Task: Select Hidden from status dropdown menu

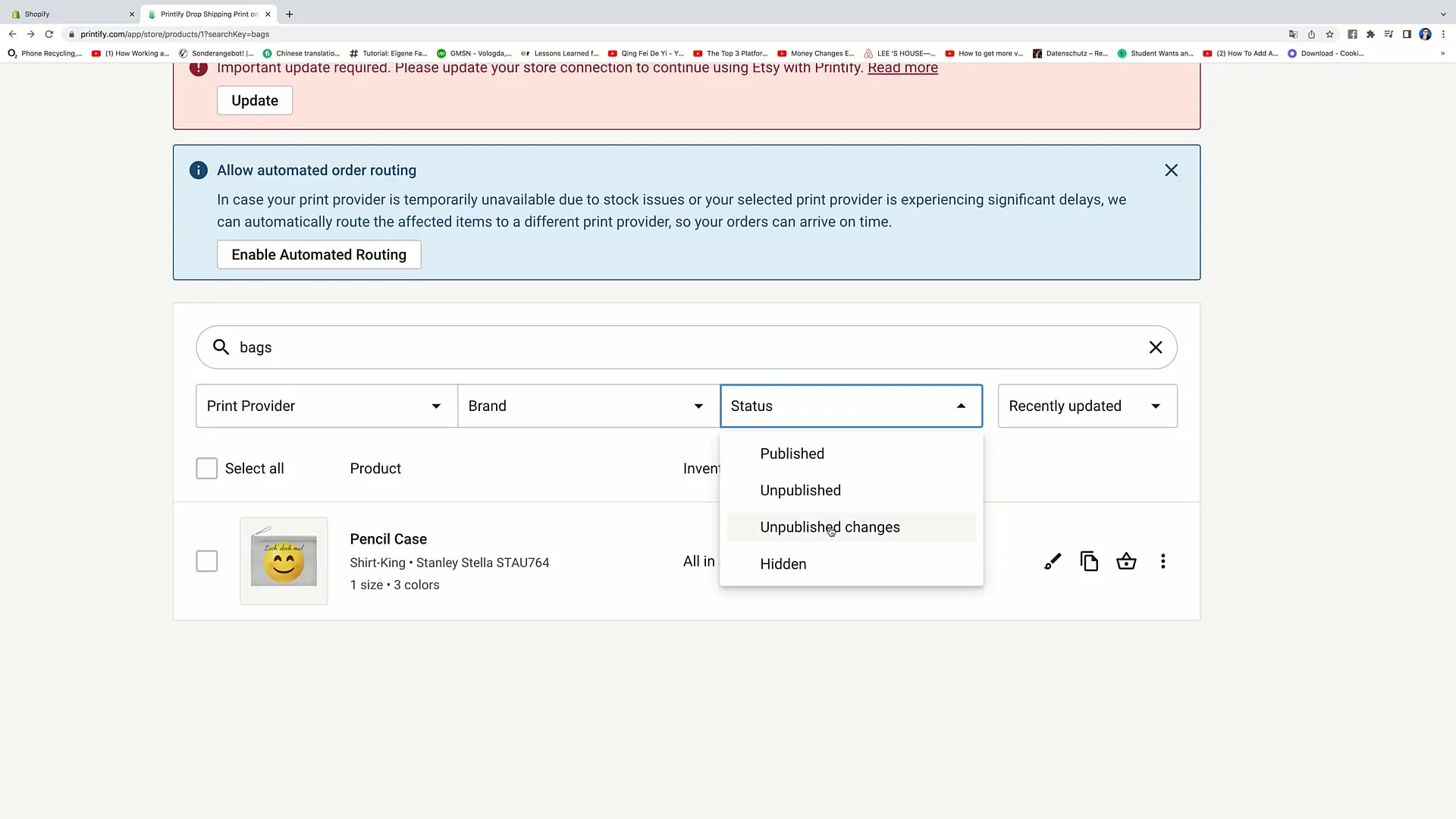Action: click(783, 563)
